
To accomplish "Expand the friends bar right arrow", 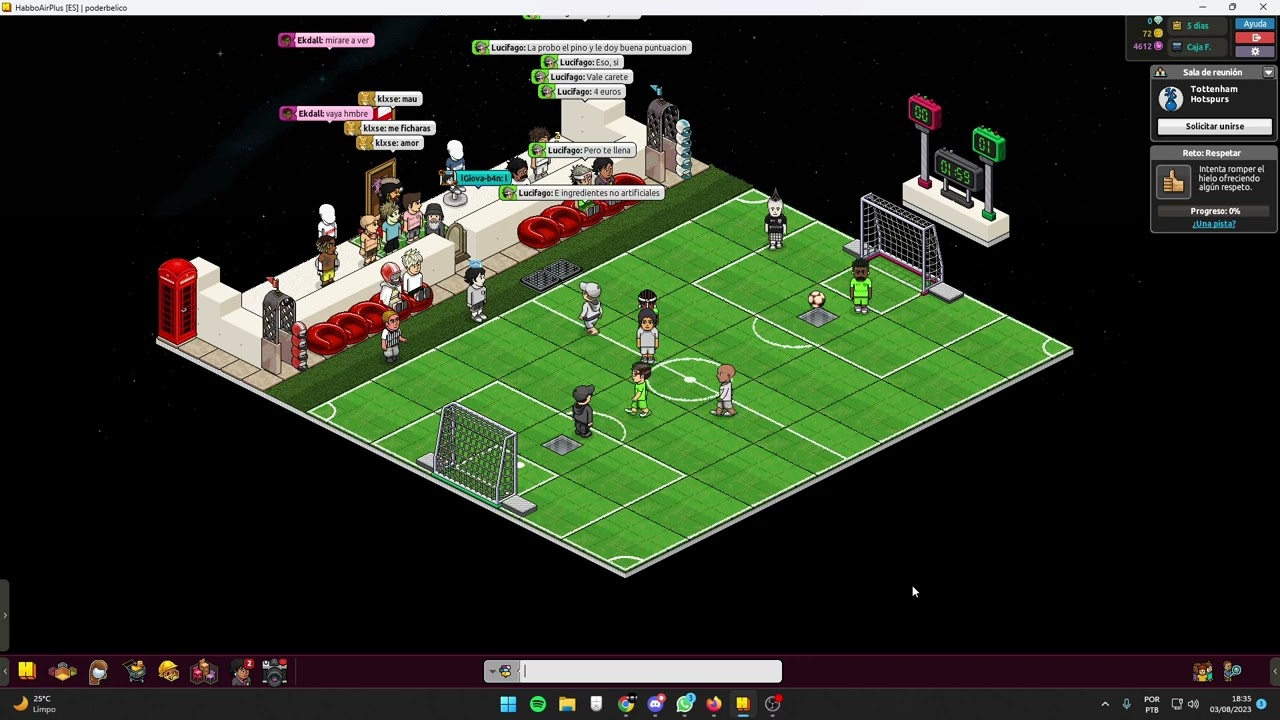I will point(1274,672).
